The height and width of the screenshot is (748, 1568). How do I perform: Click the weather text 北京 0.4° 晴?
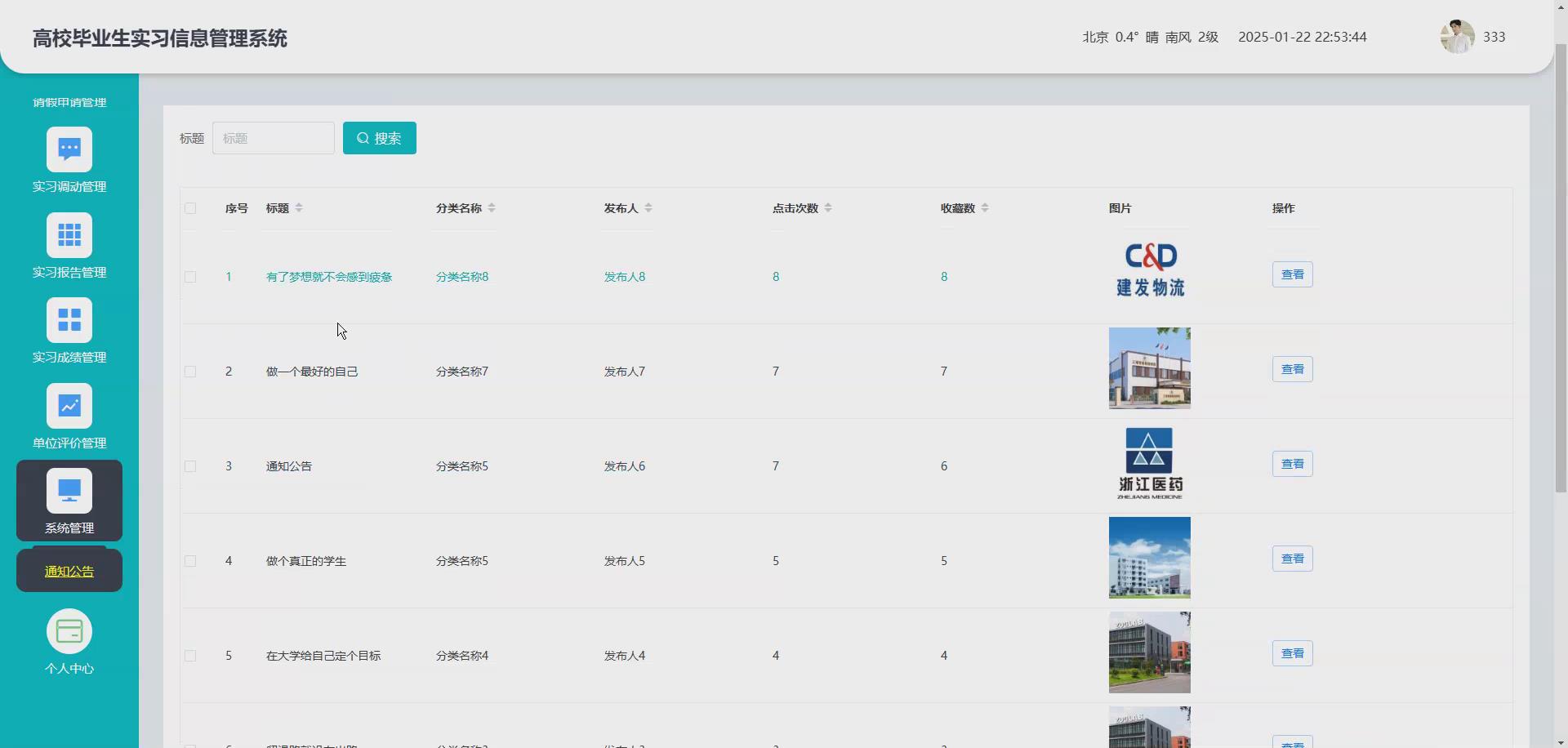tap(1120, 37)
